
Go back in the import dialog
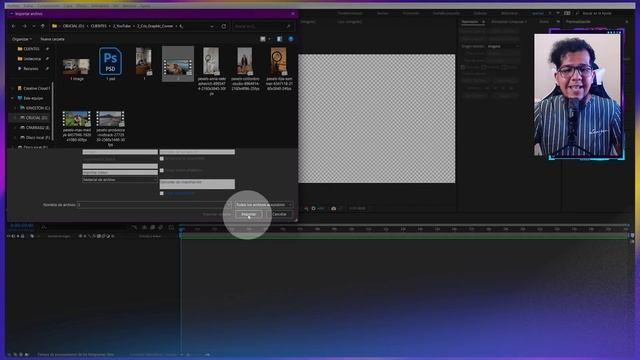tap(13, 26)
